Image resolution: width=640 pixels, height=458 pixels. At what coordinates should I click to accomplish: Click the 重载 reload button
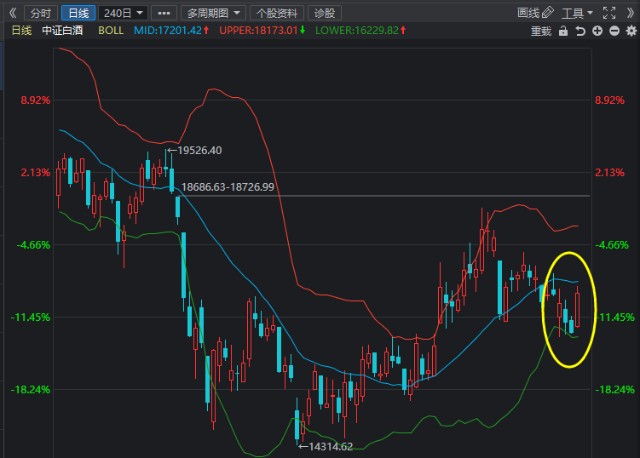[541, 31]
